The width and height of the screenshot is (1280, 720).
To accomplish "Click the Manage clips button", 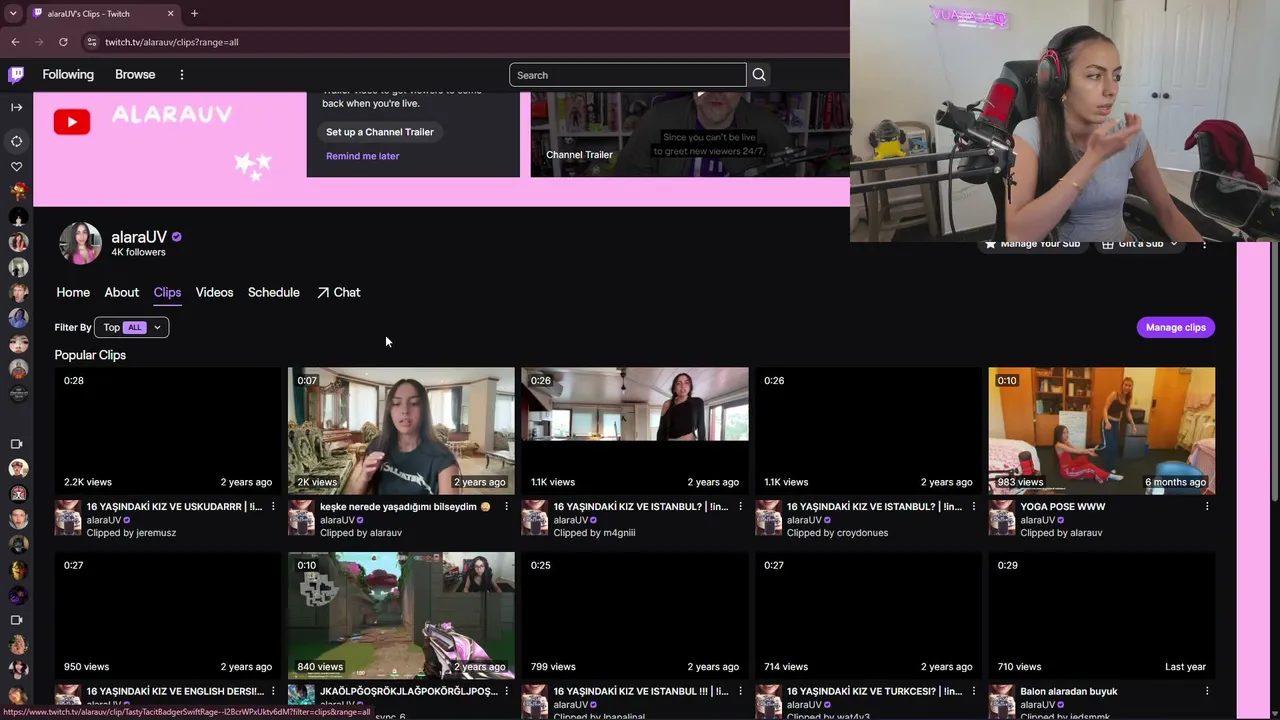I will click(x=1176, y=327).
